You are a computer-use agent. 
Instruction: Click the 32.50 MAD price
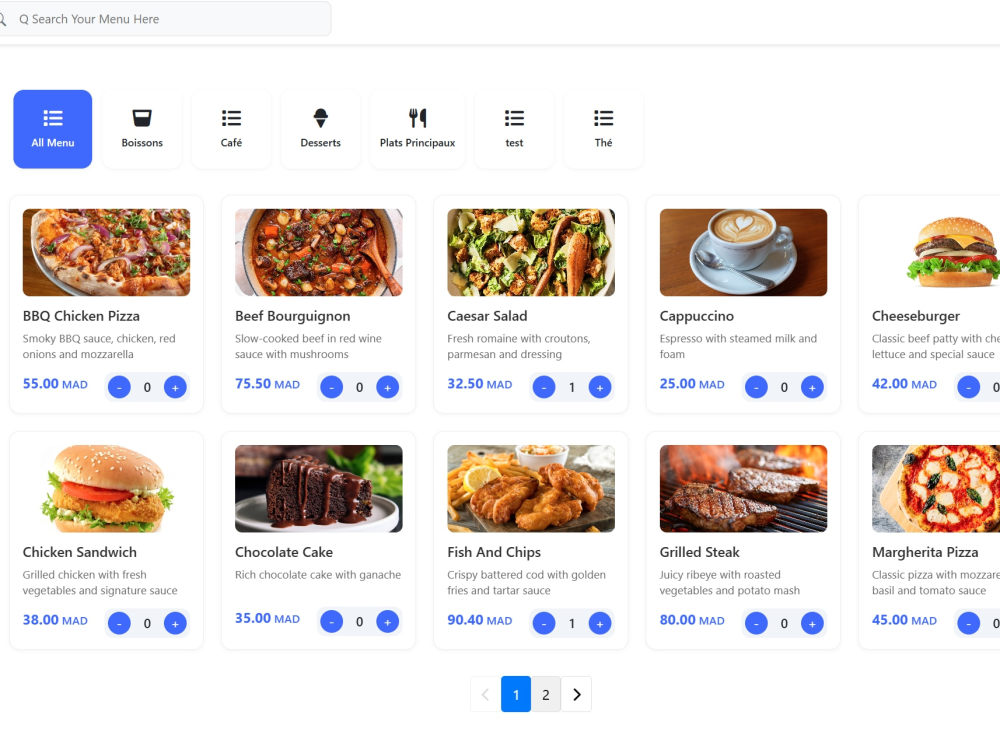[x=480, y=384]
